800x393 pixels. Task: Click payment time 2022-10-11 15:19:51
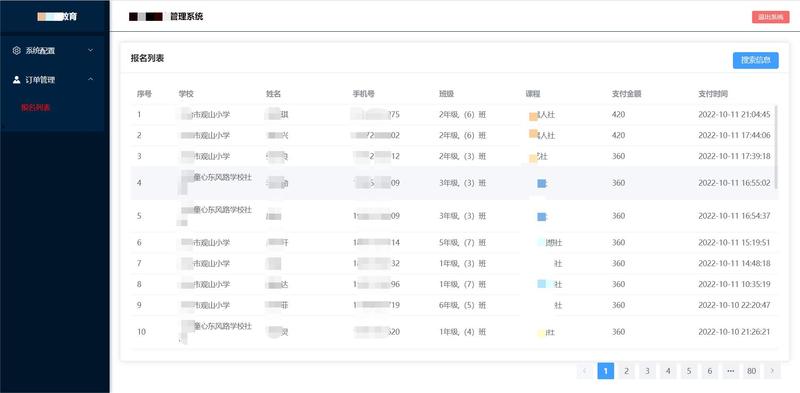tap(734, 242)
